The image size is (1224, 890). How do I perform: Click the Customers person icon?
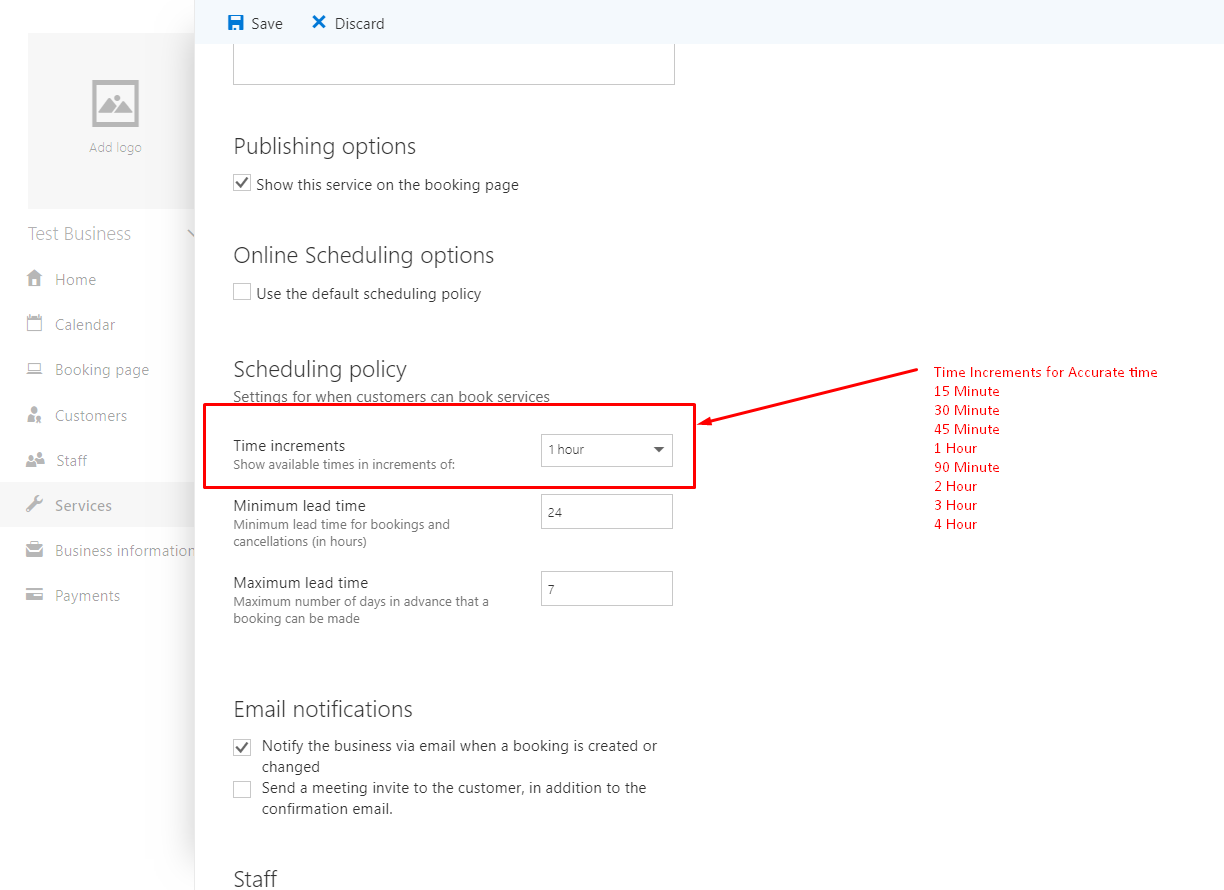(x=35, y=414)
